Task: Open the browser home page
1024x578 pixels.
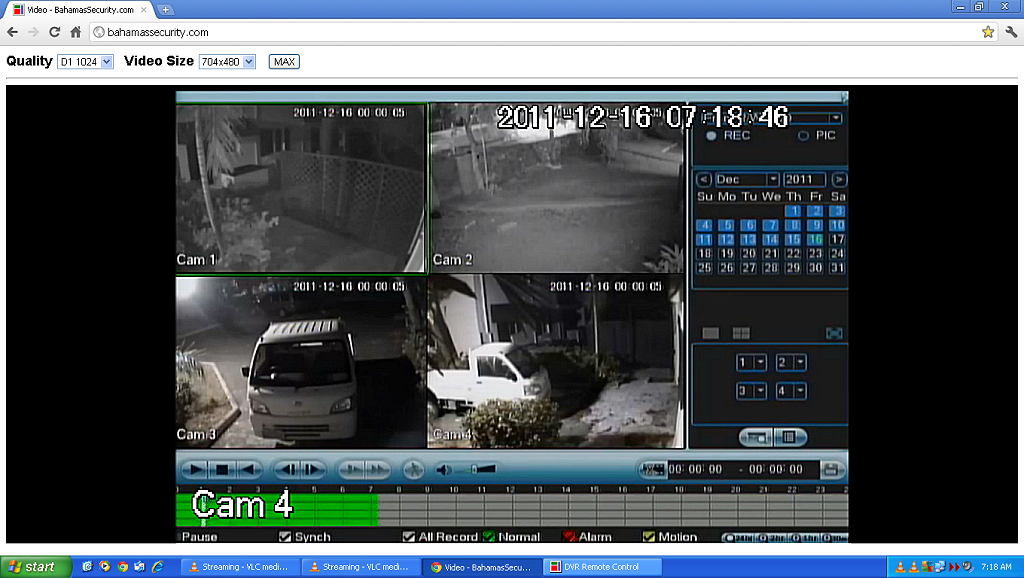Action: [76, 32]
